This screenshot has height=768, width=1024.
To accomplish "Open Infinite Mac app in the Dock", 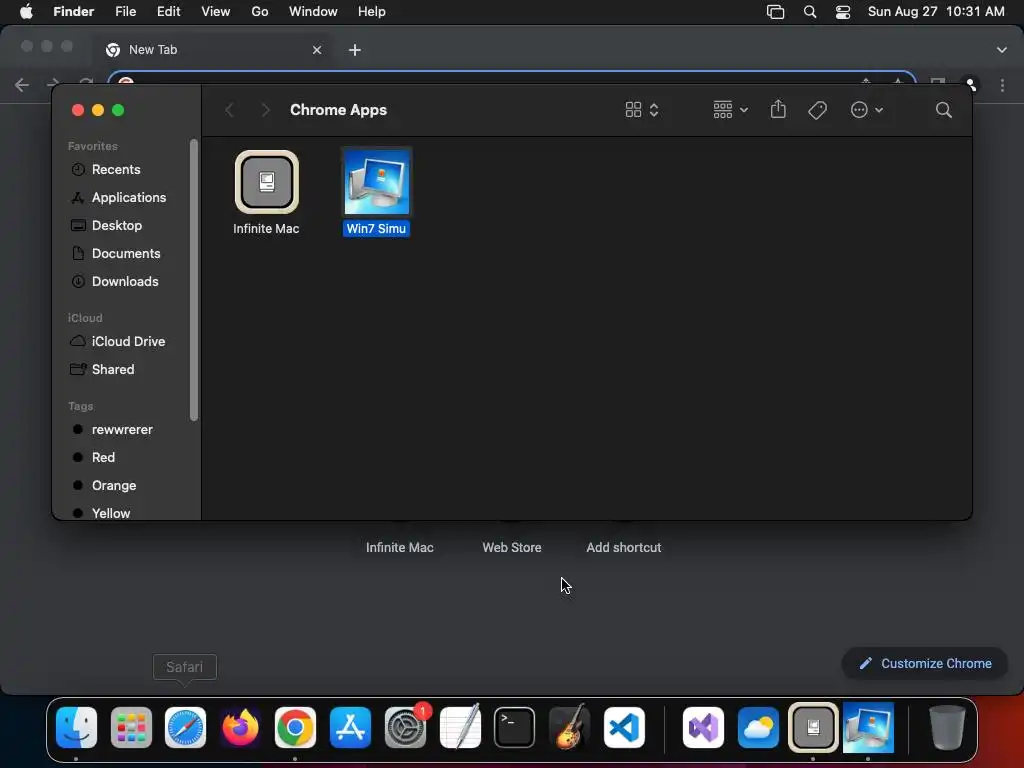I will (813, 728).
